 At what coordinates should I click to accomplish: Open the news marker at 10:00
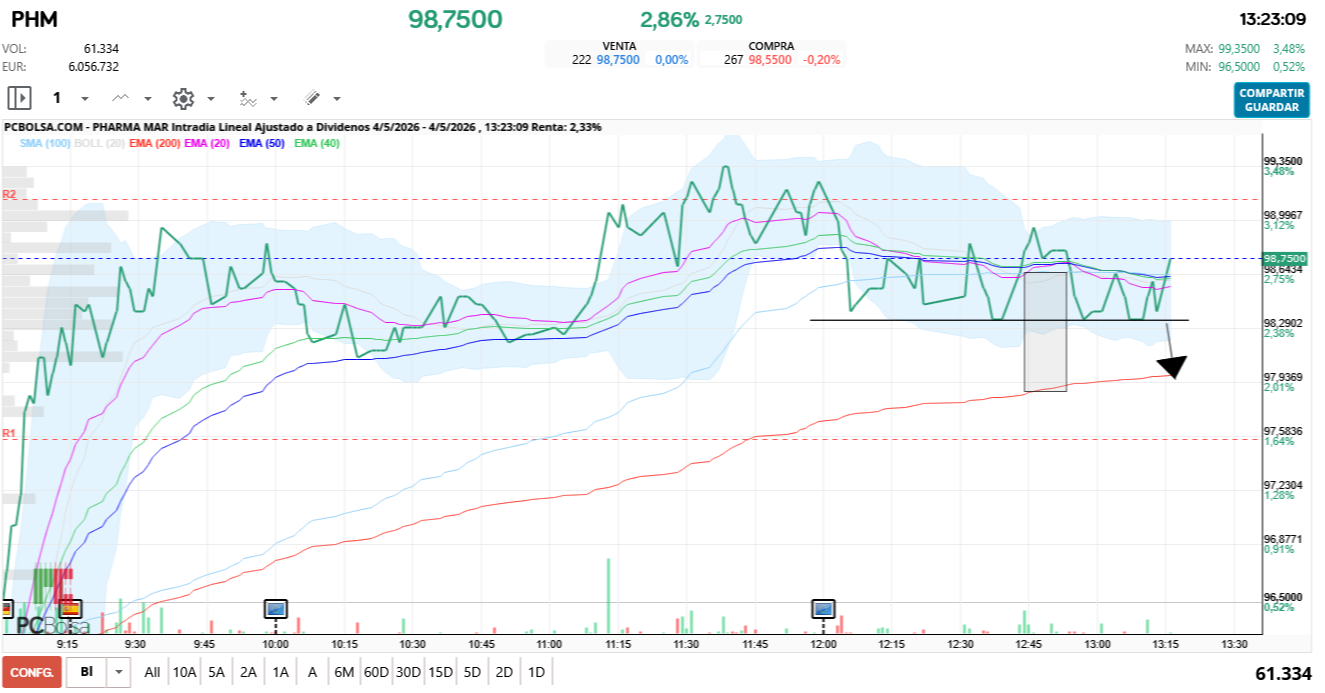(x=275, y=607)
